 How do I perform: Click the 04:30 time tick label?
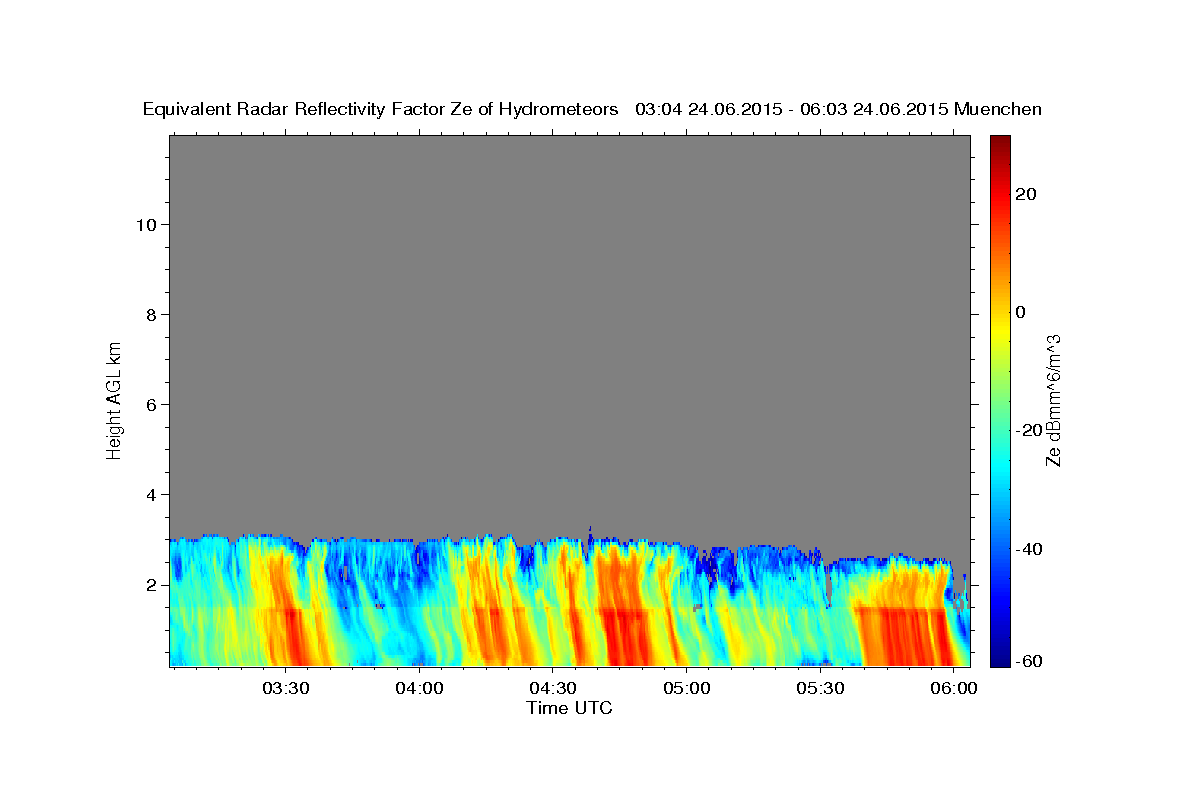[553, 689]
